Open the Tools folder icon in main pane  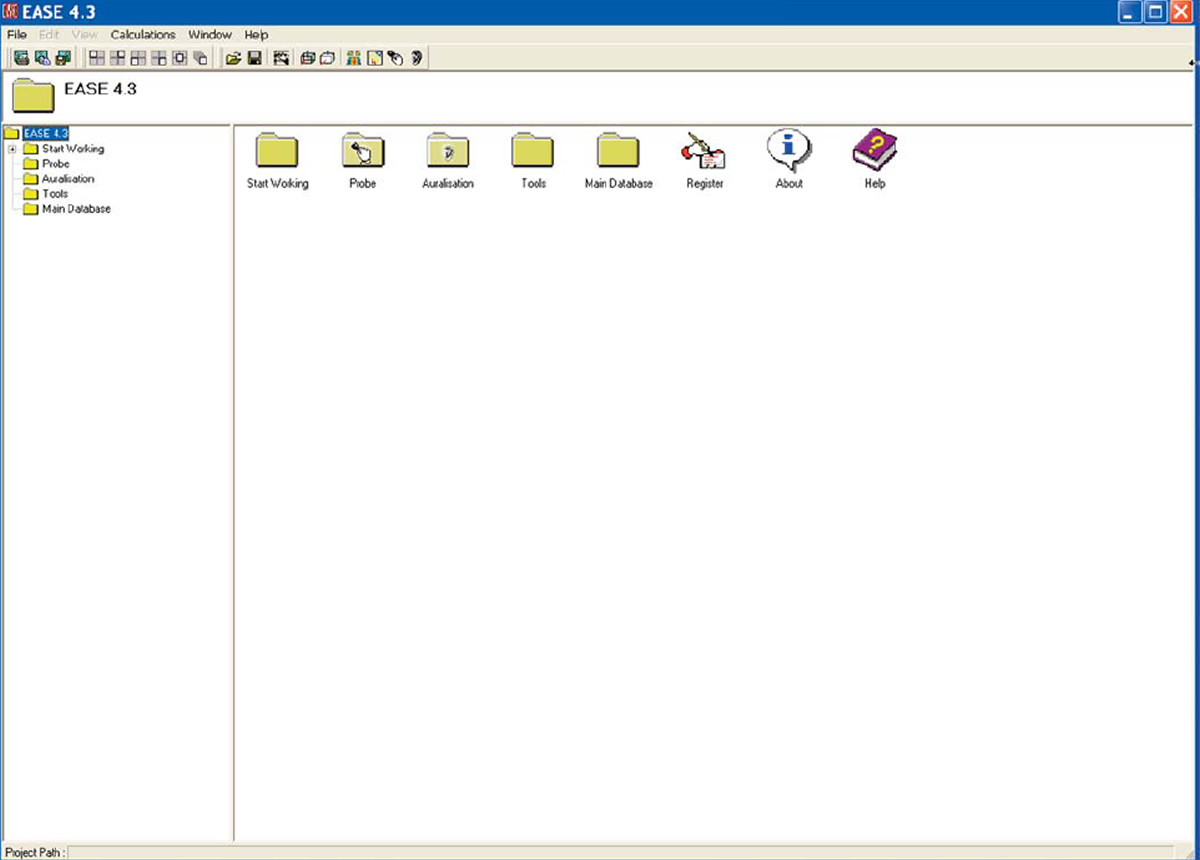[533, 151]
